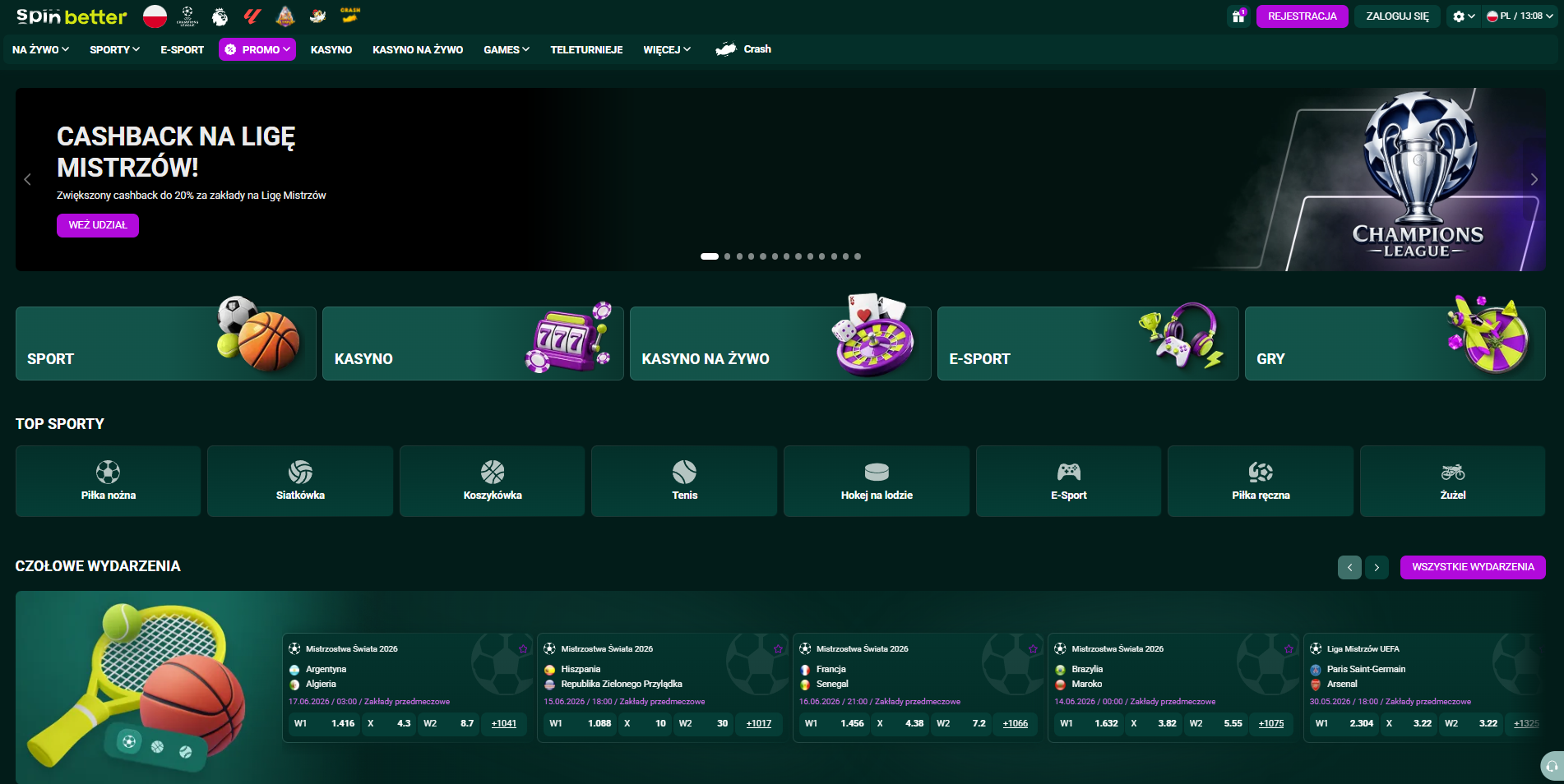The image size is (1564, 784).
Task: Favorite the Argentyna vs Algieria match
Action: pyautogui.click(x=523, y=649)
